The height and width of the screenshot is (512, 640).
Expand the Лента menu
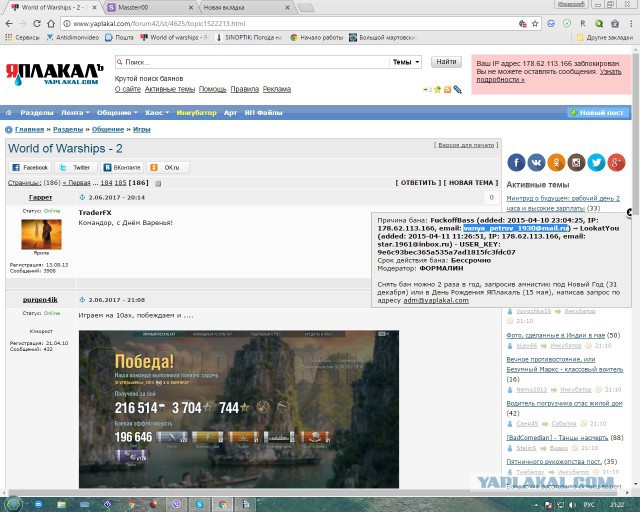pyautogui.click(x=75, y=113)
